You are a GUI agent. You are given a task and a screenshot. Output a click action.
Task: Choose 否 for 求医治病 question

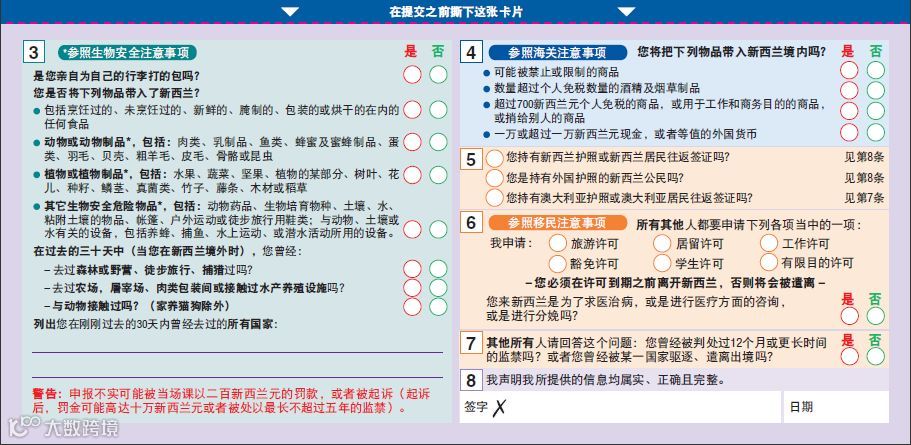876,316
